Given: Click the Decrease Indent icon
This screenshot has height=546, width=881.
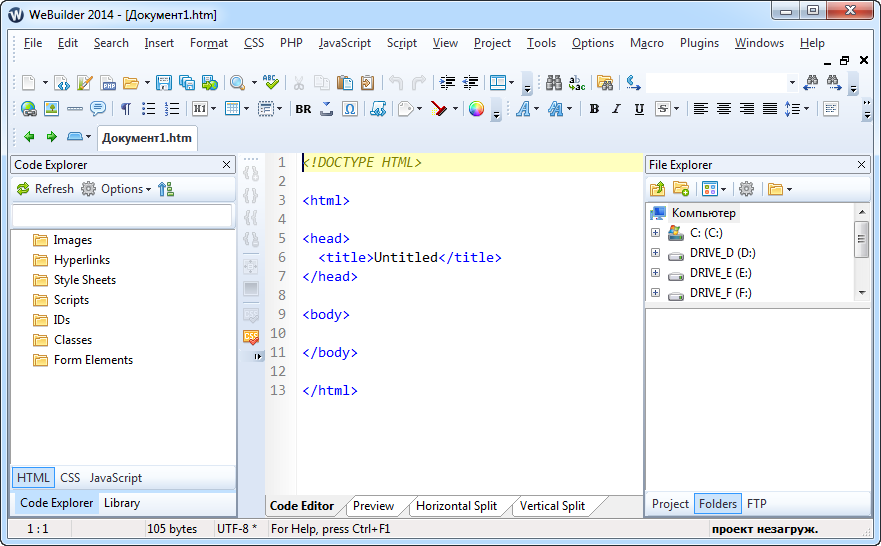Looking at the screenshot, I should point(470,83).
